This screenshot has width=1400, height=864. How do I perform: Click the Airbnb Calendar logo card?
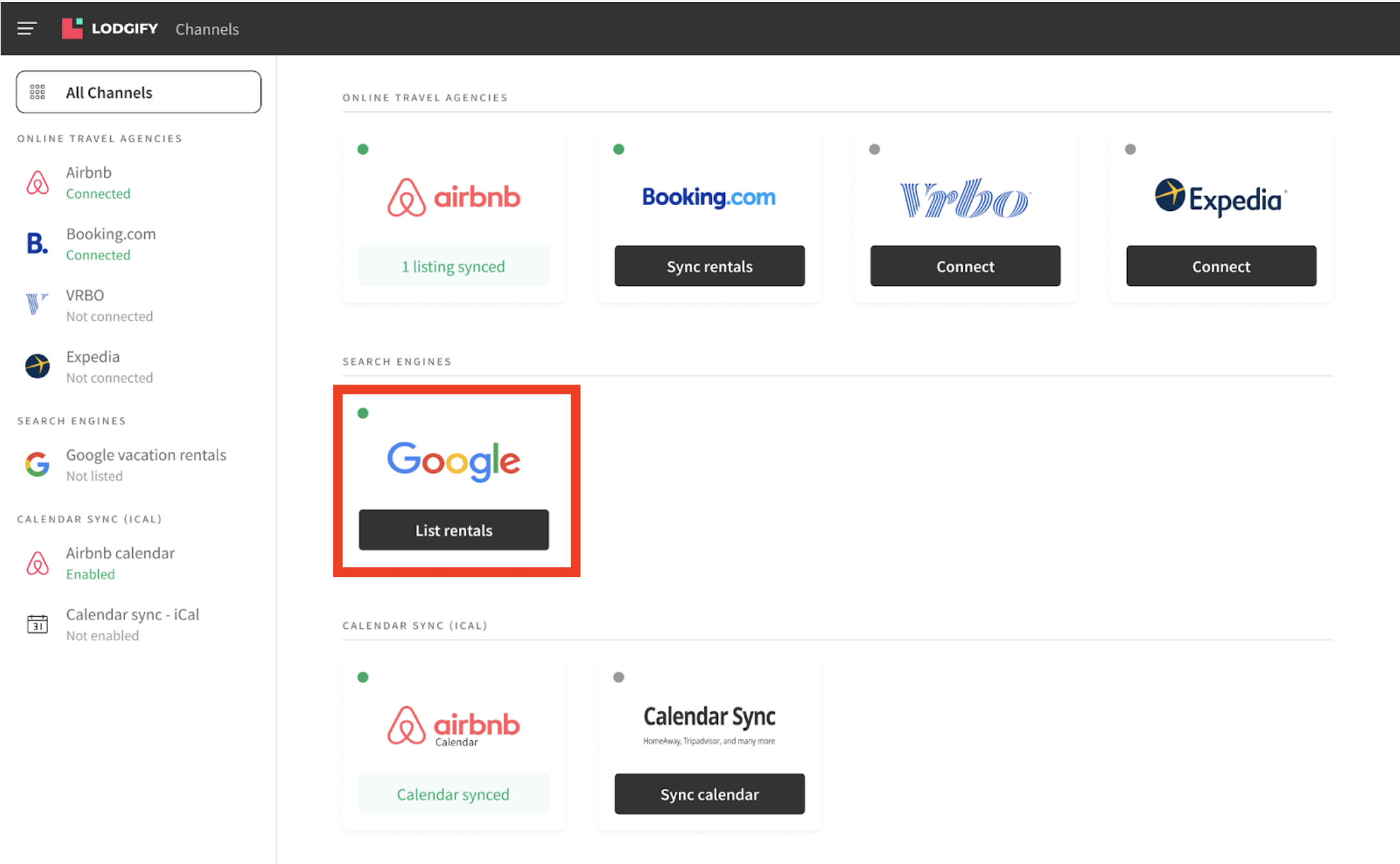(454, 726)
